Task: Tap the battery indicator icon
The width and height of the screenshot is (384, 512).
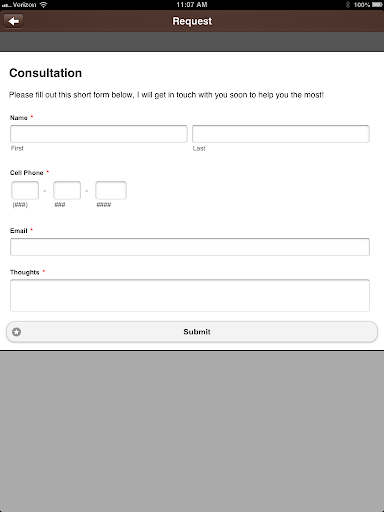Action: 377,5
